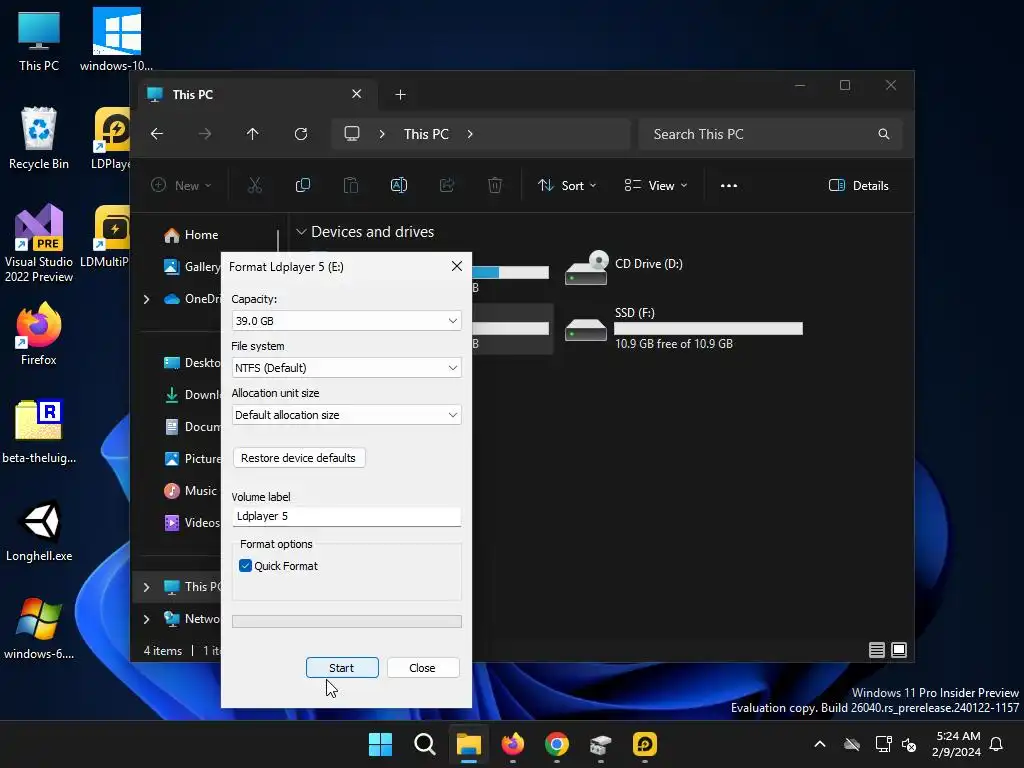Switch to large thumbnails view icon
The height and width of the screenshot is (768, 1024).
[899, 650]
